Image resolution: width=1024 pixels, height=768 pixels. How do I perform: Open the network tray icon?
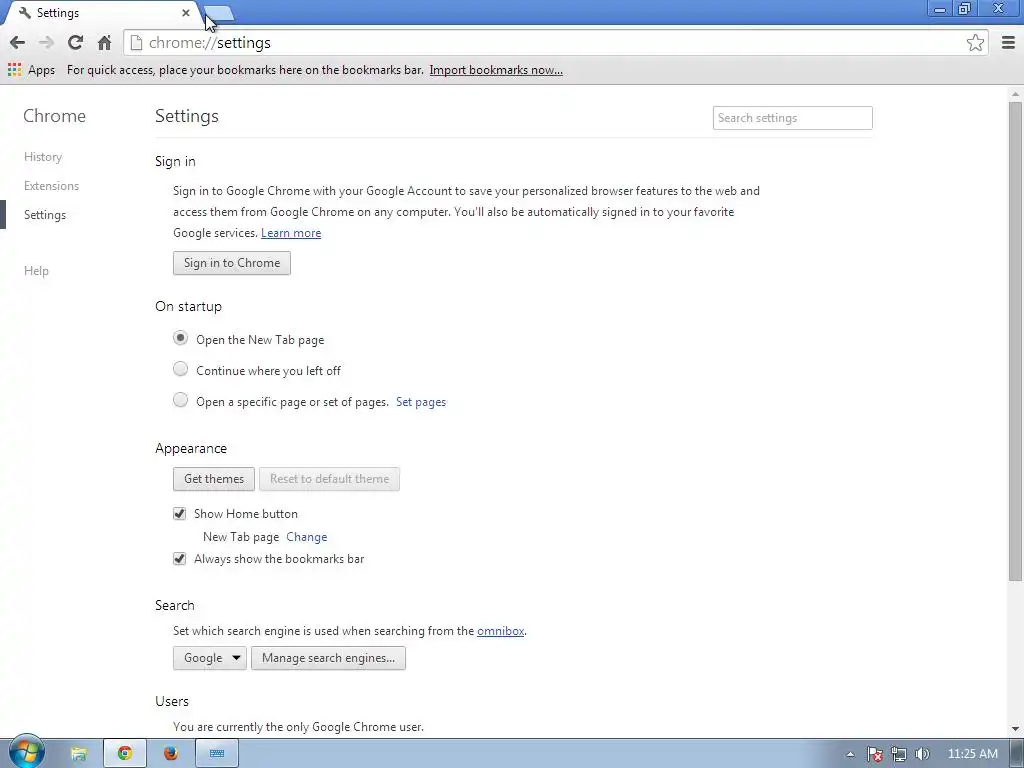[899, 754]
